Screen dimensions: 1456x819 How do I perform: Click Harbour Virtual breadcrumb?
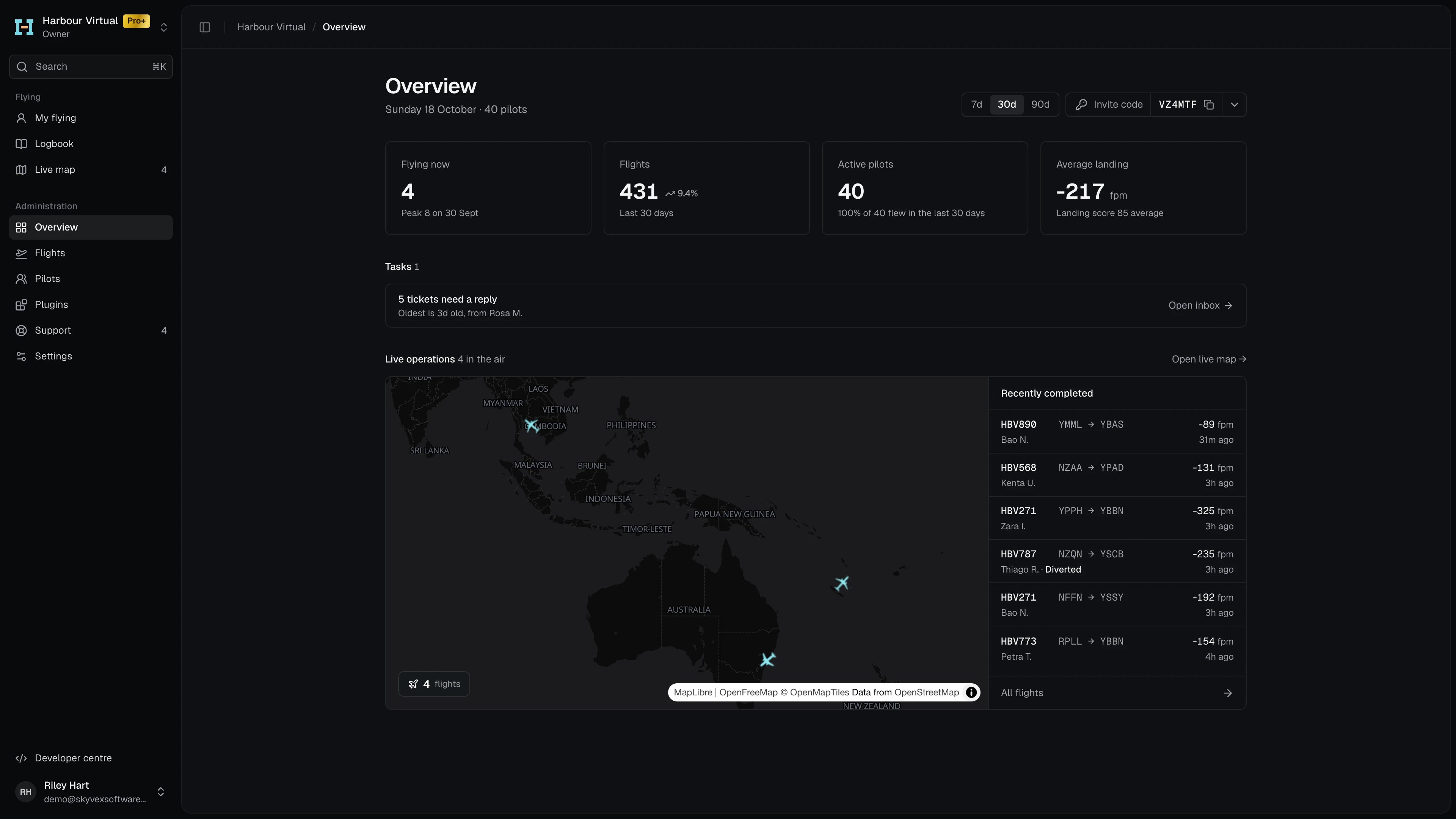coord(271,27)
